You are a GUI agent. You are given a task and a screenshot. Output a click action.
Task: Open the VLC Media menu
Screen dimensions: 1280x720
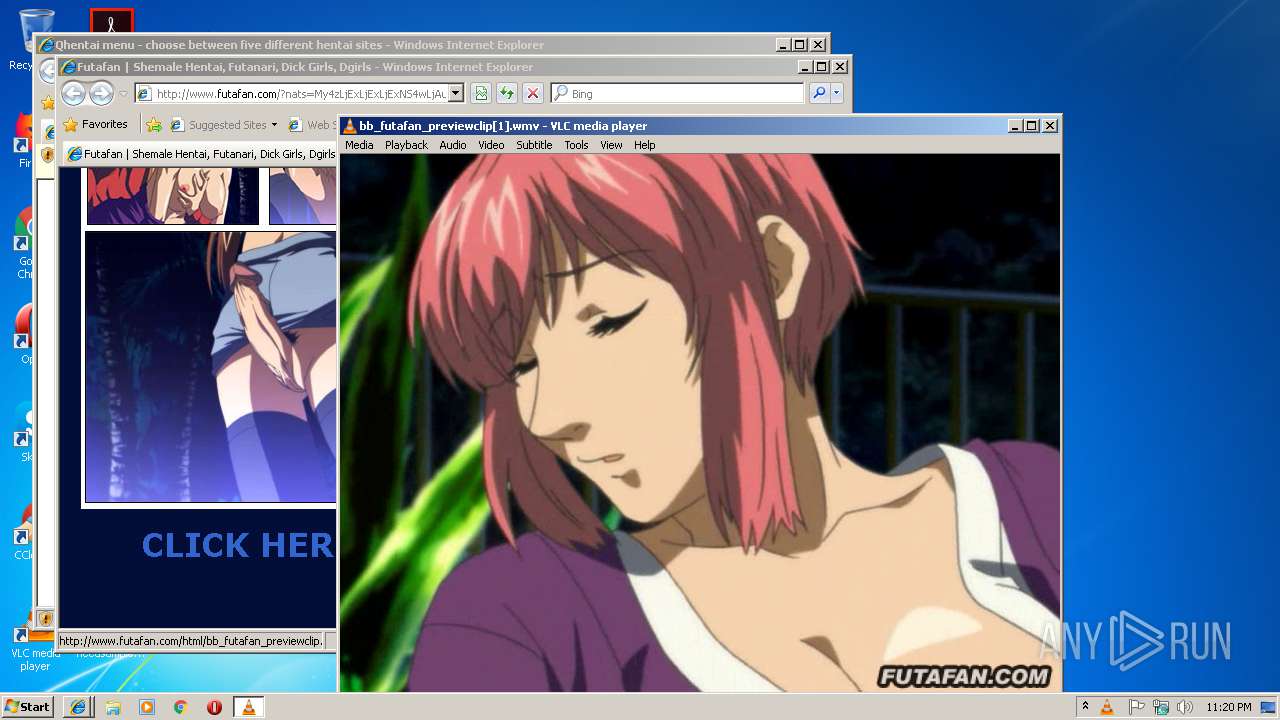tap(359, 145)
